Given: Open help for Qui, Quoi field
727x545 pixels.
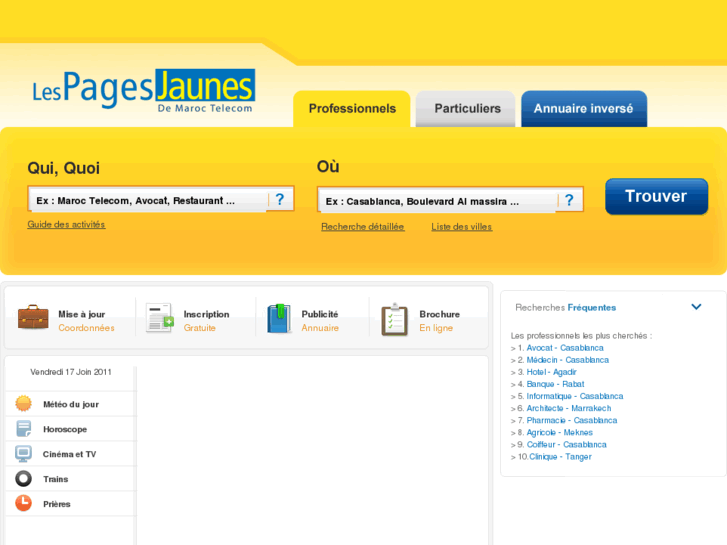Looking at the screenshot, I should (280, 199).
